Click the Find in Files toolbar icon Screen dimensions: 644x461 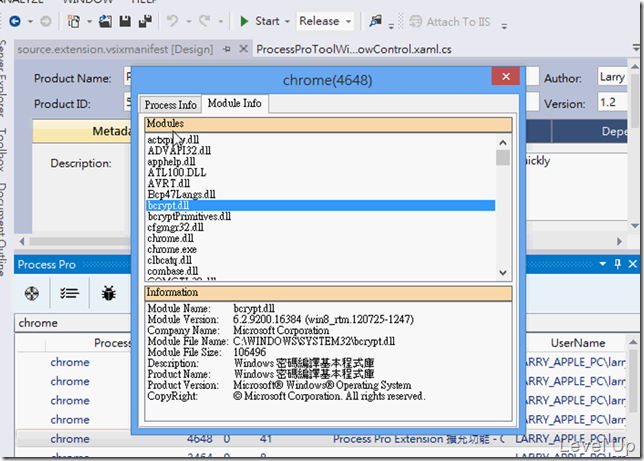(x=375, y=21)
